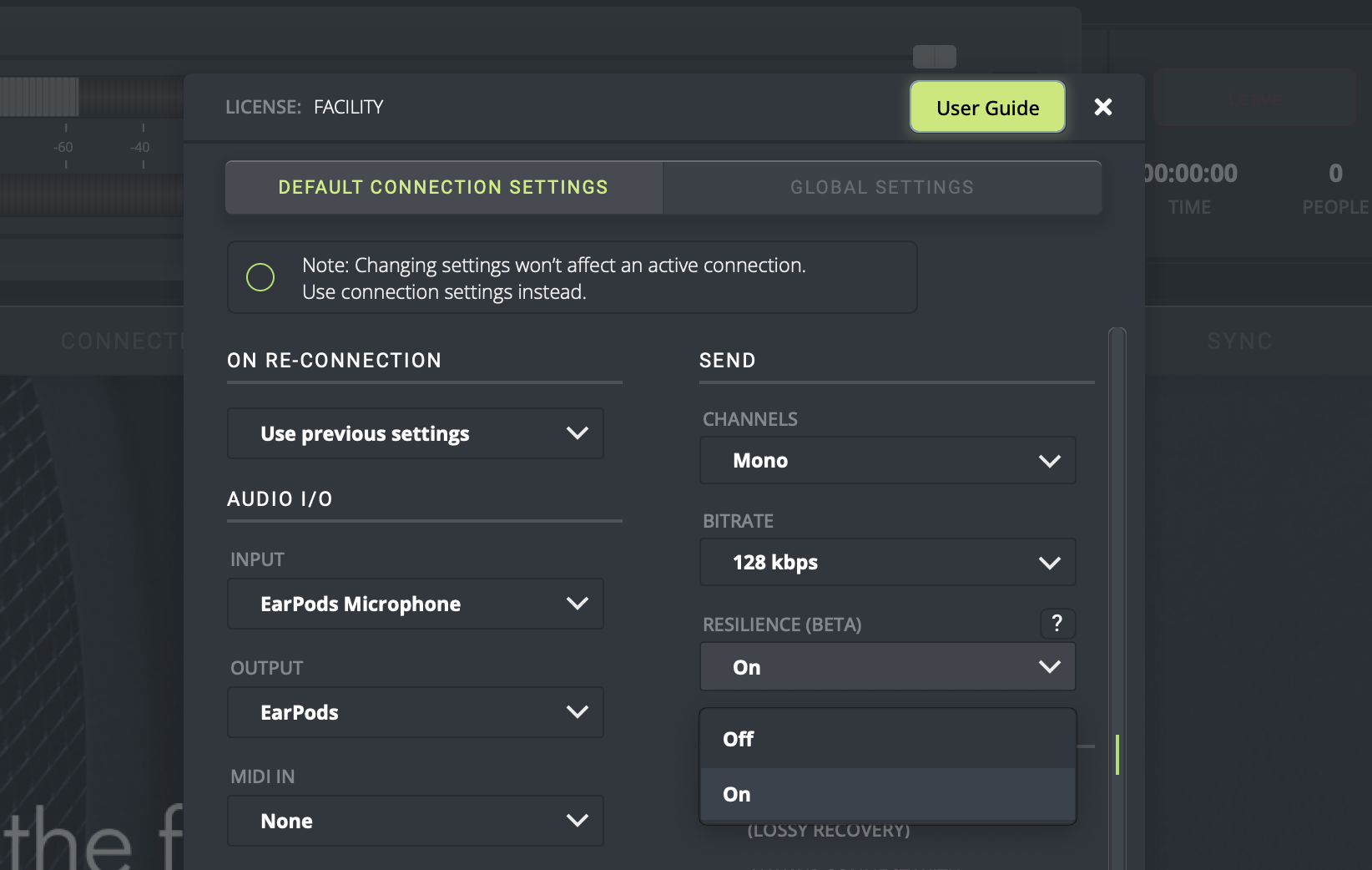1372x870 pixels.
Task: Open the Output dropdown showing EarPods
Action: [415, 712]
